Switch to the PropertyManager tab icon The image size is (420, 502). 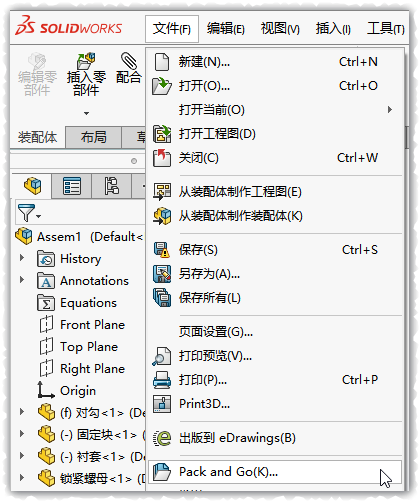tap(72, 186)
